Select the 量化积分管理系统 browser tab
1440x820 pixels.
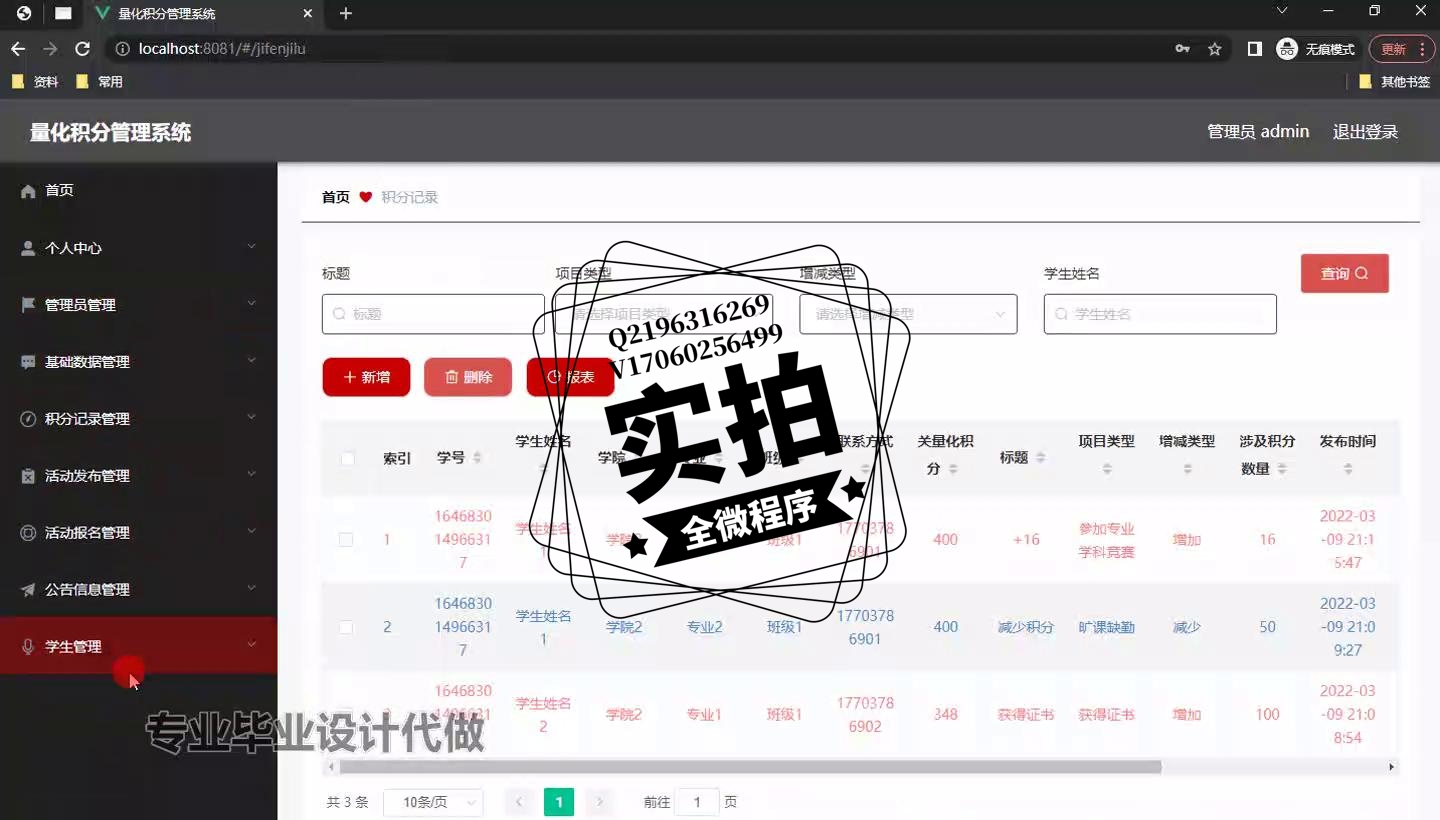[x=203, y=14]
